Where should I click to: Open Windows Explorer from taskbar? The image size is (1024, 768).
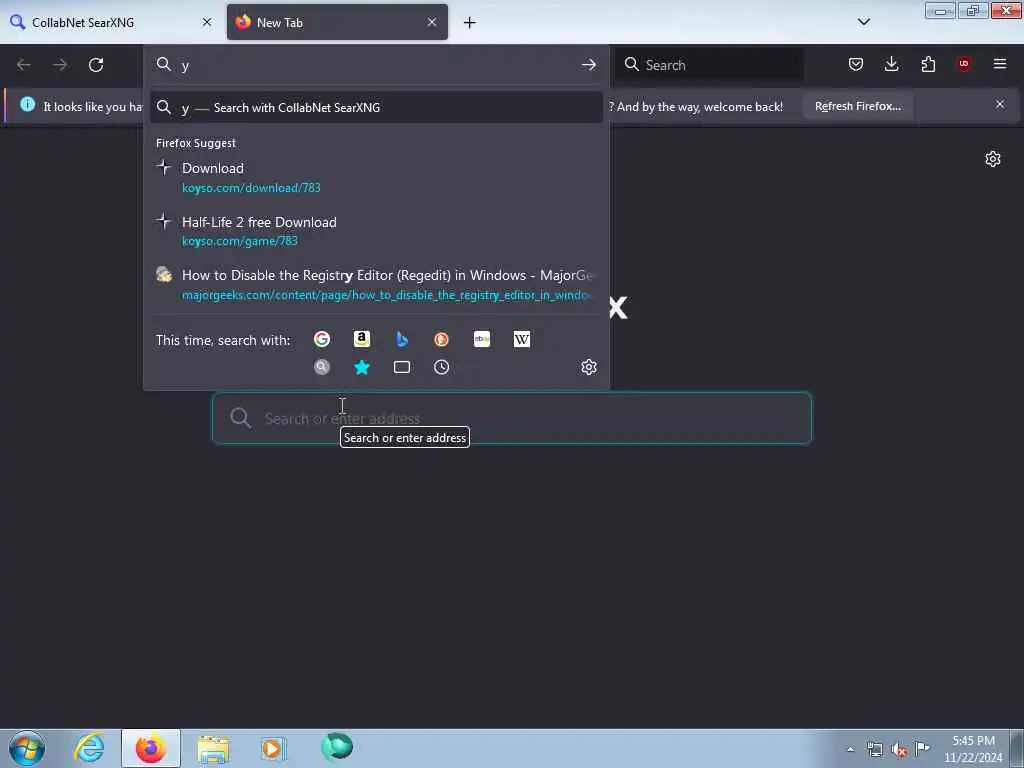click(x=213, y=748)
